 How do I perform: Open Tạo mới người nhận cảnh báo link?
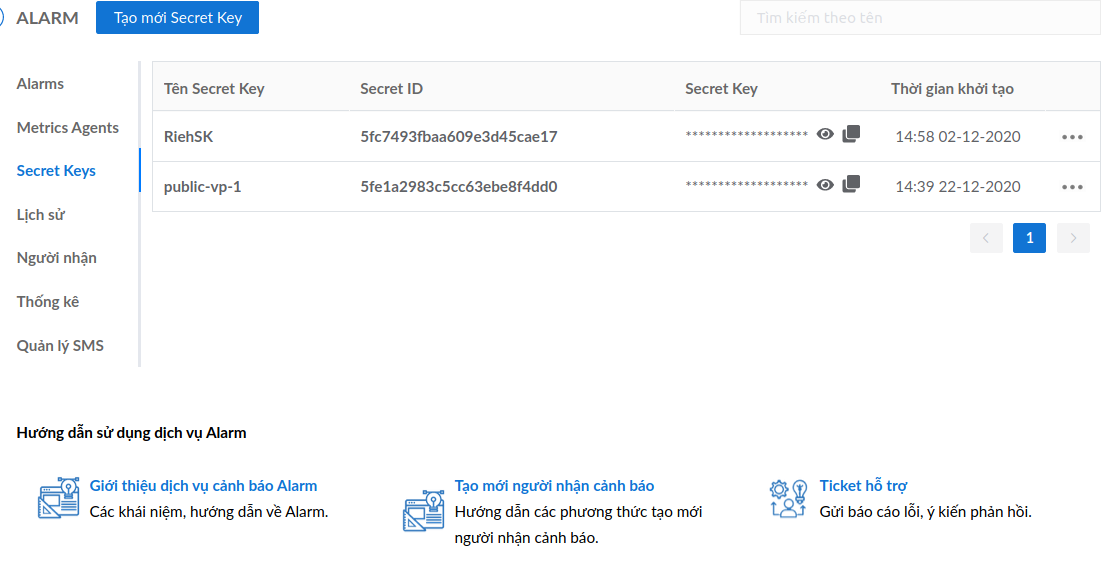point(554,486)
